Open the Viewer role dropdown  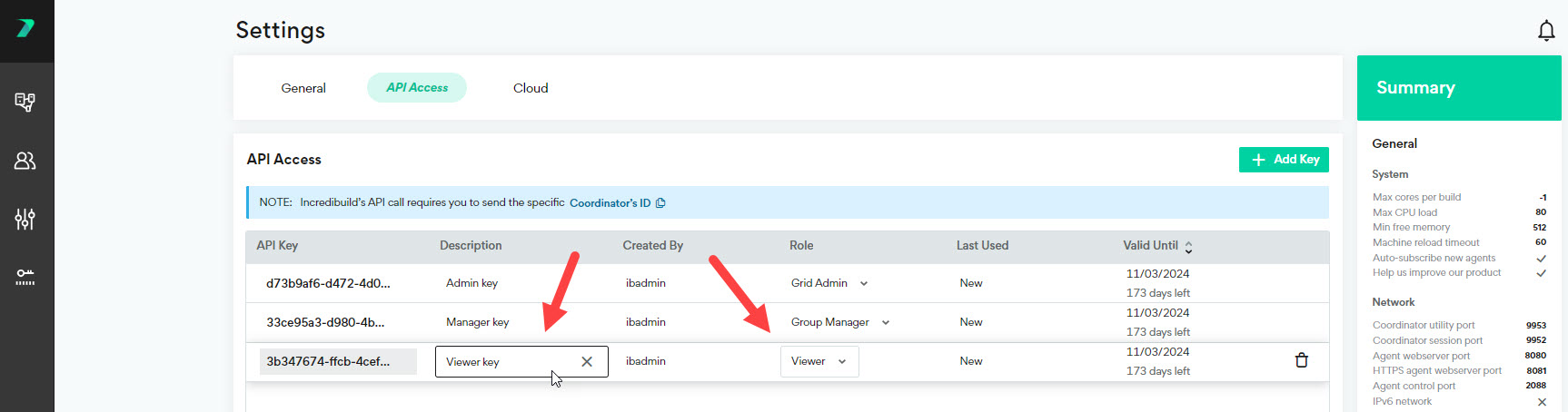(x=819, y=361)
